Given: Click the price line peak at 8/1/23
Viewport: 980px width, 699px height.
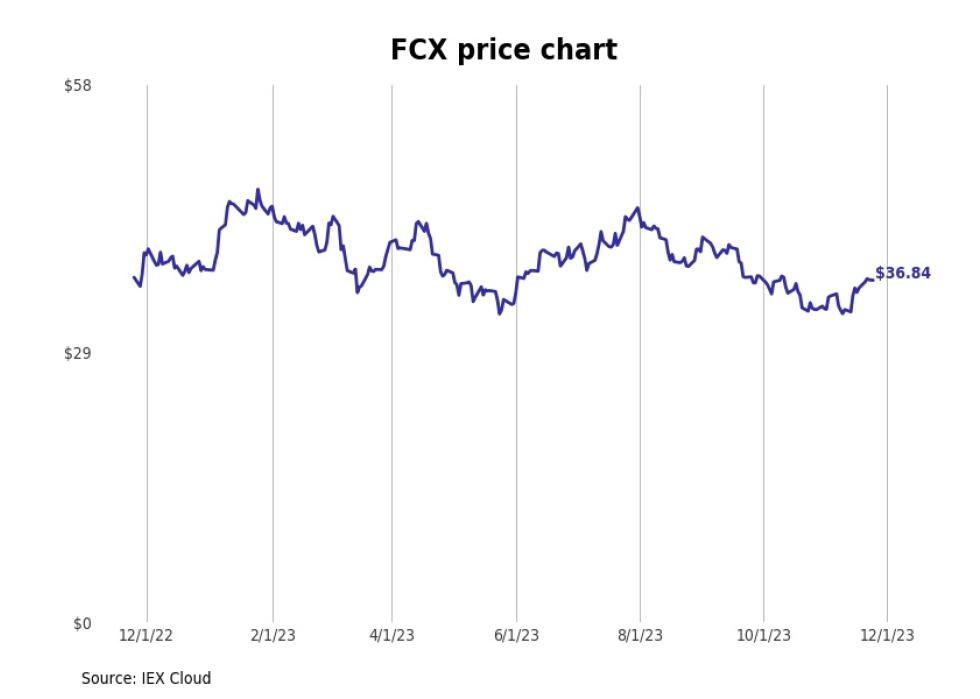Looking at the screenshot, I should [638, 208].
